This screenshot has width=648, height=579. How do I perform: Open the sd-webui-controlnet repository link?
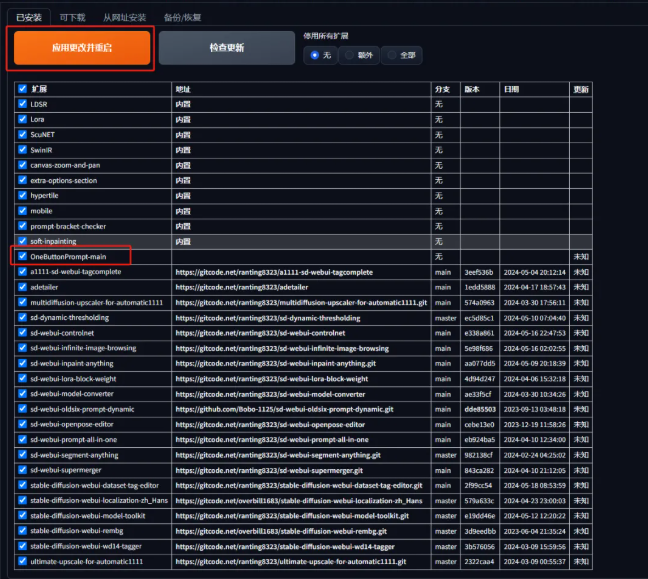click(260, 333)
